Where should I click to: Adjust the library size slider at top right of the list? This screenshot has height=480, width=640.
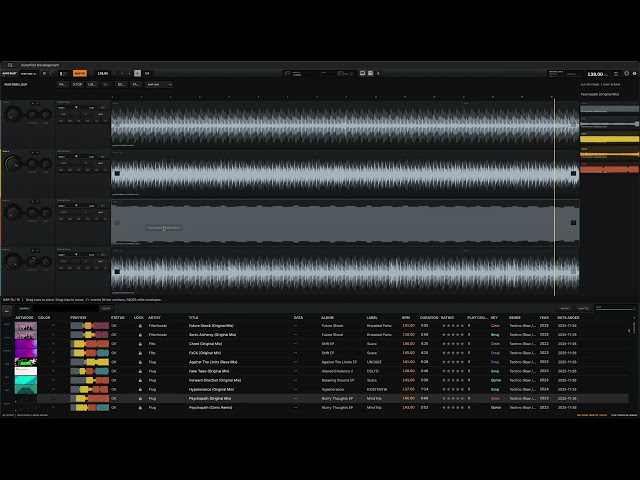click(615, 309)
